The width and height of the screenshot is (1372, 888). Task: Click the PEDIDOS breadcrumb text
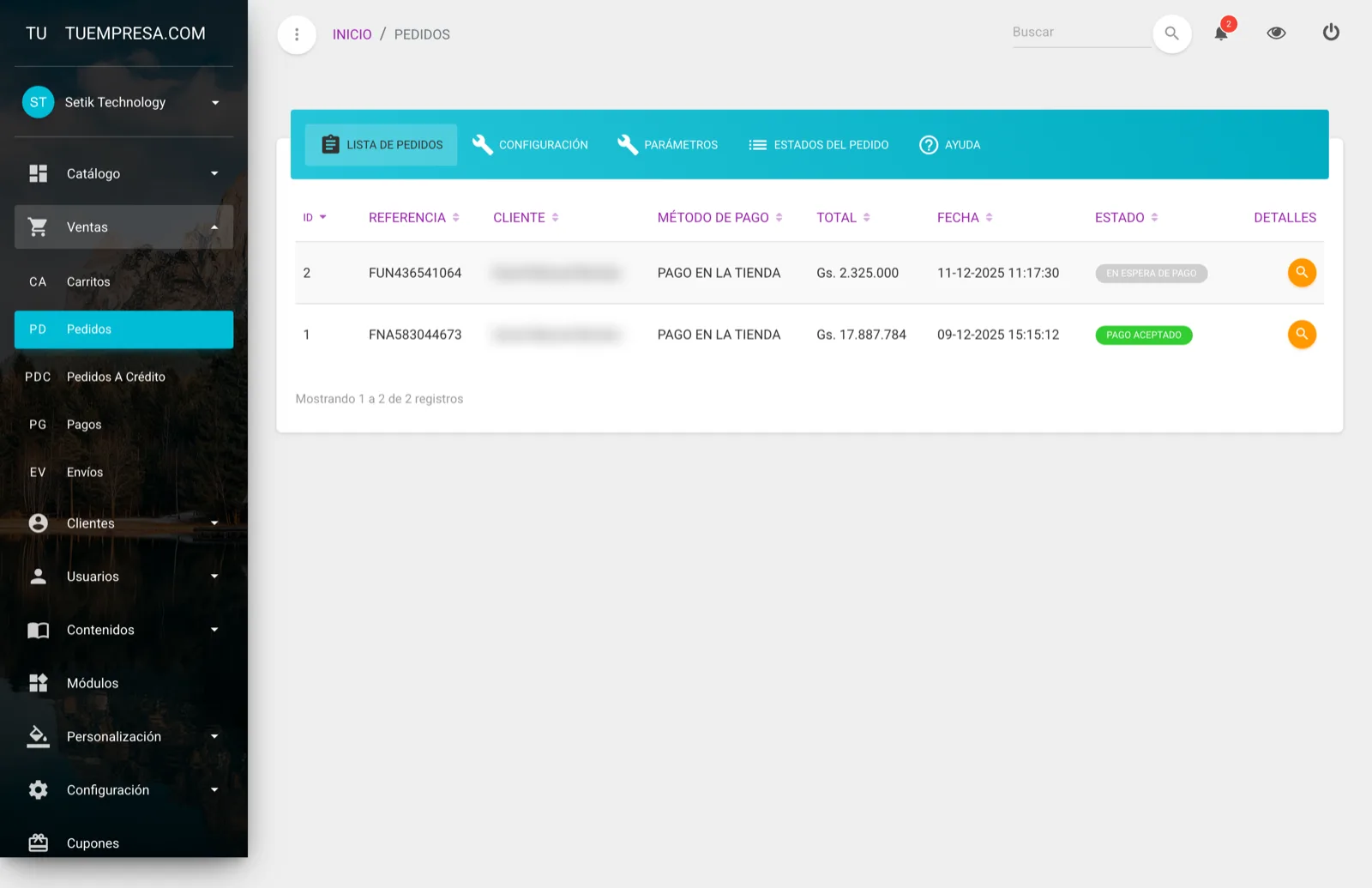click(x=422, y=34)
